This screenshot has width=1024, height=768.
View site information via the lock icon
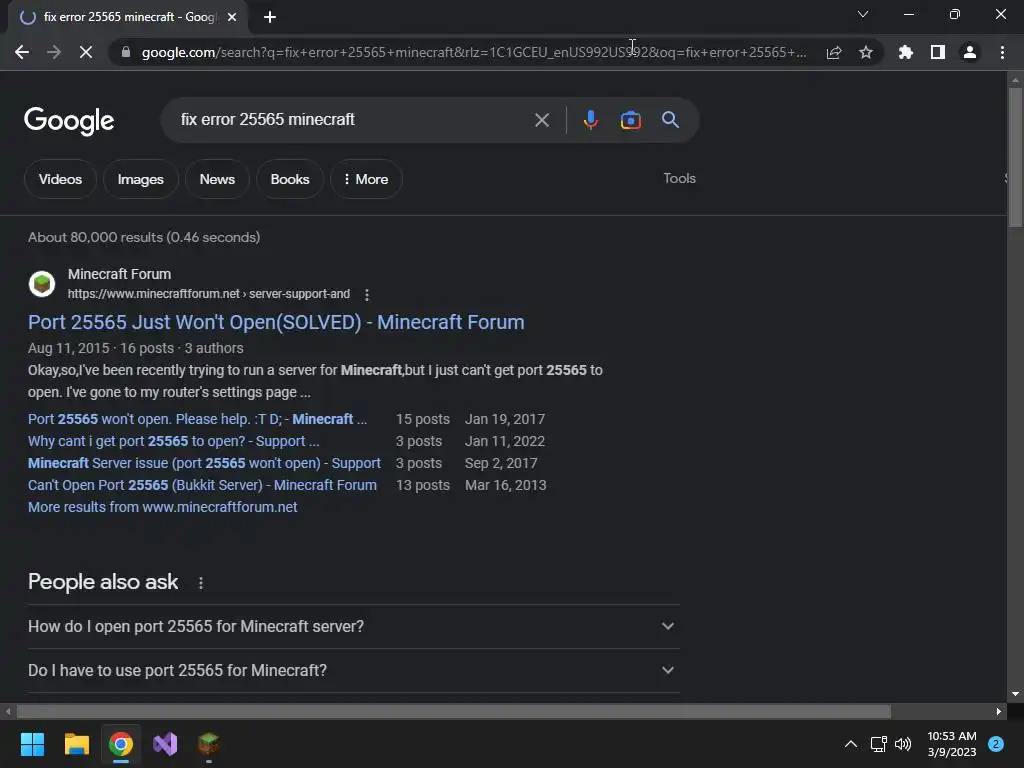(x=126, y=52)
